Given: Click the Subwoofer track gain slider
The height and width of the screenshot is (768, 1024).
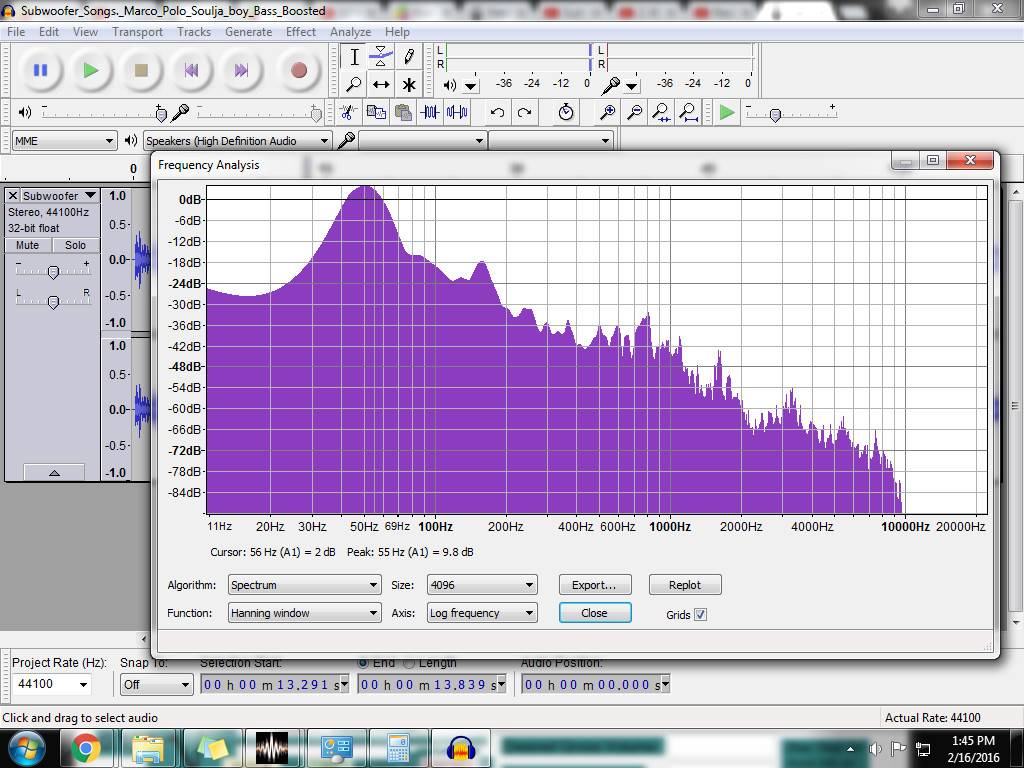Looking at the screenshot, I should 54,271.
